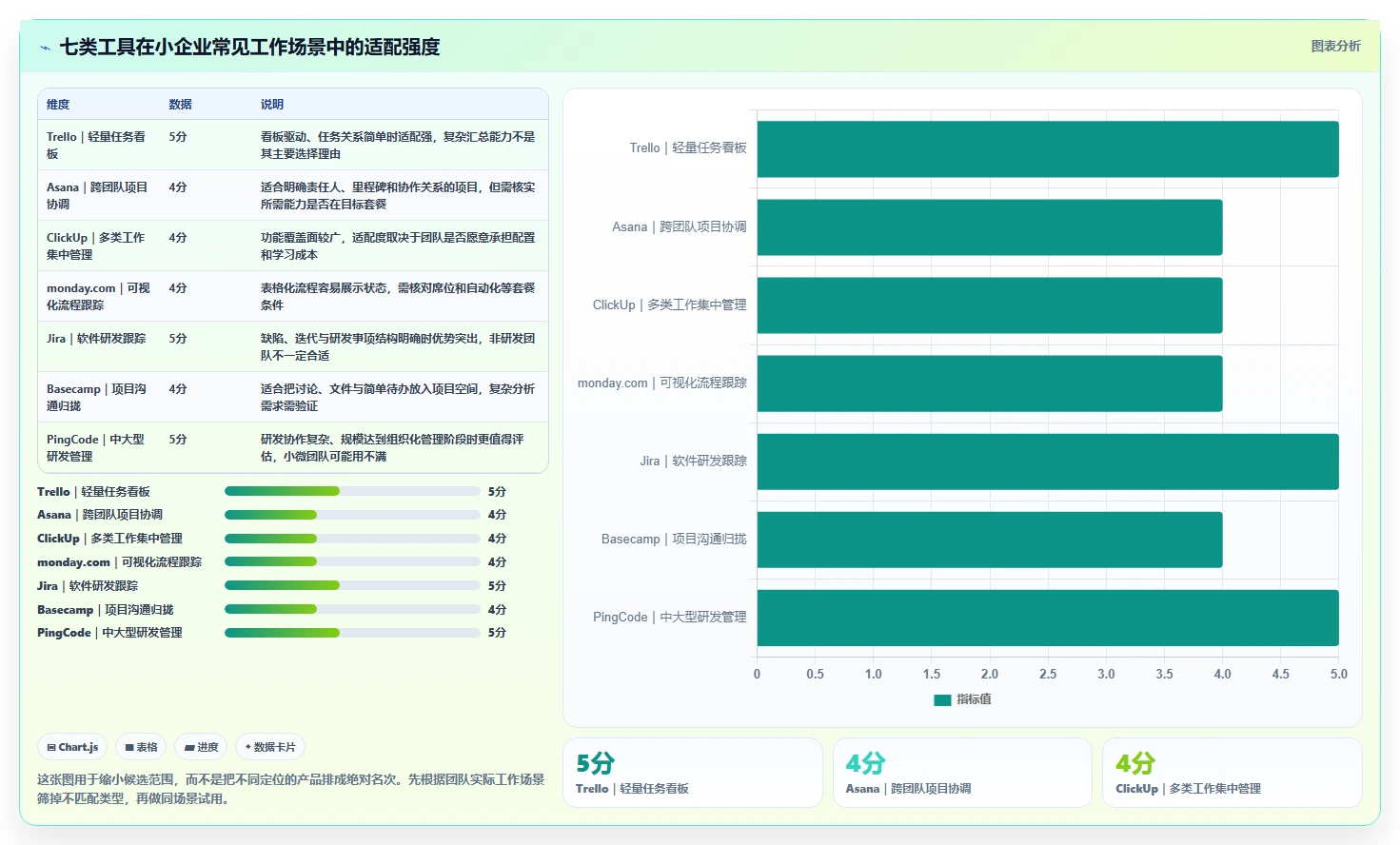Click the description starting '适合明确责任人、里程碑'
The height and width of the screenshot is (845, 1400).
click(398, 196)
